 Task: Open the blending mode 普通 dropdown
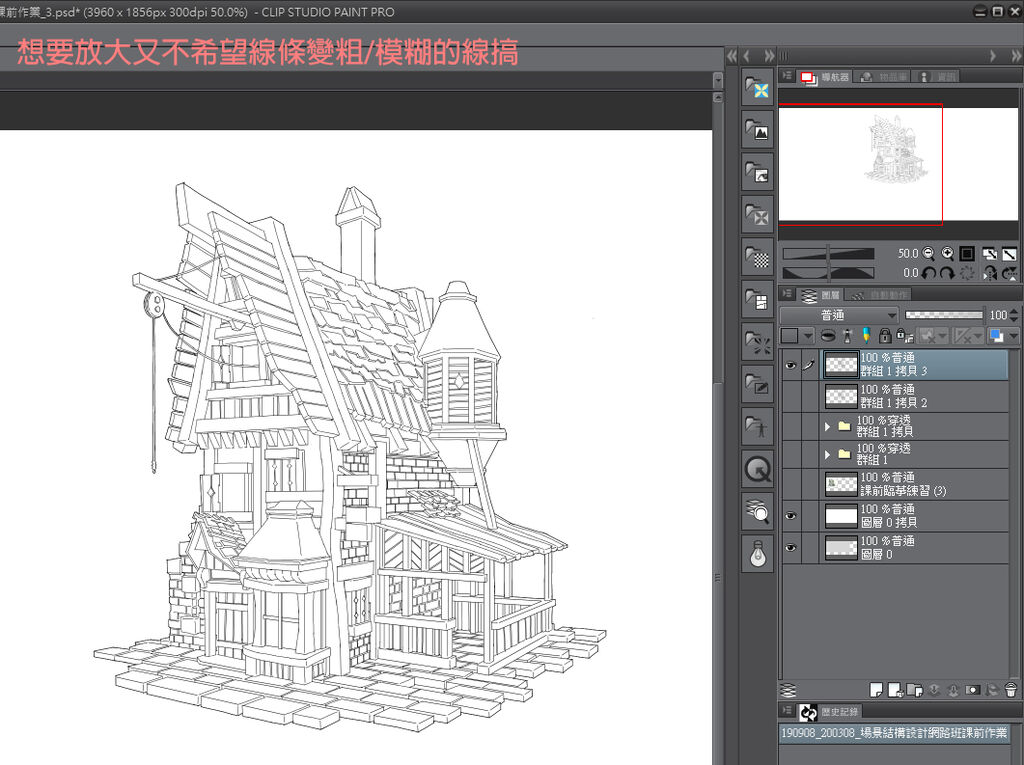point(839,316)
